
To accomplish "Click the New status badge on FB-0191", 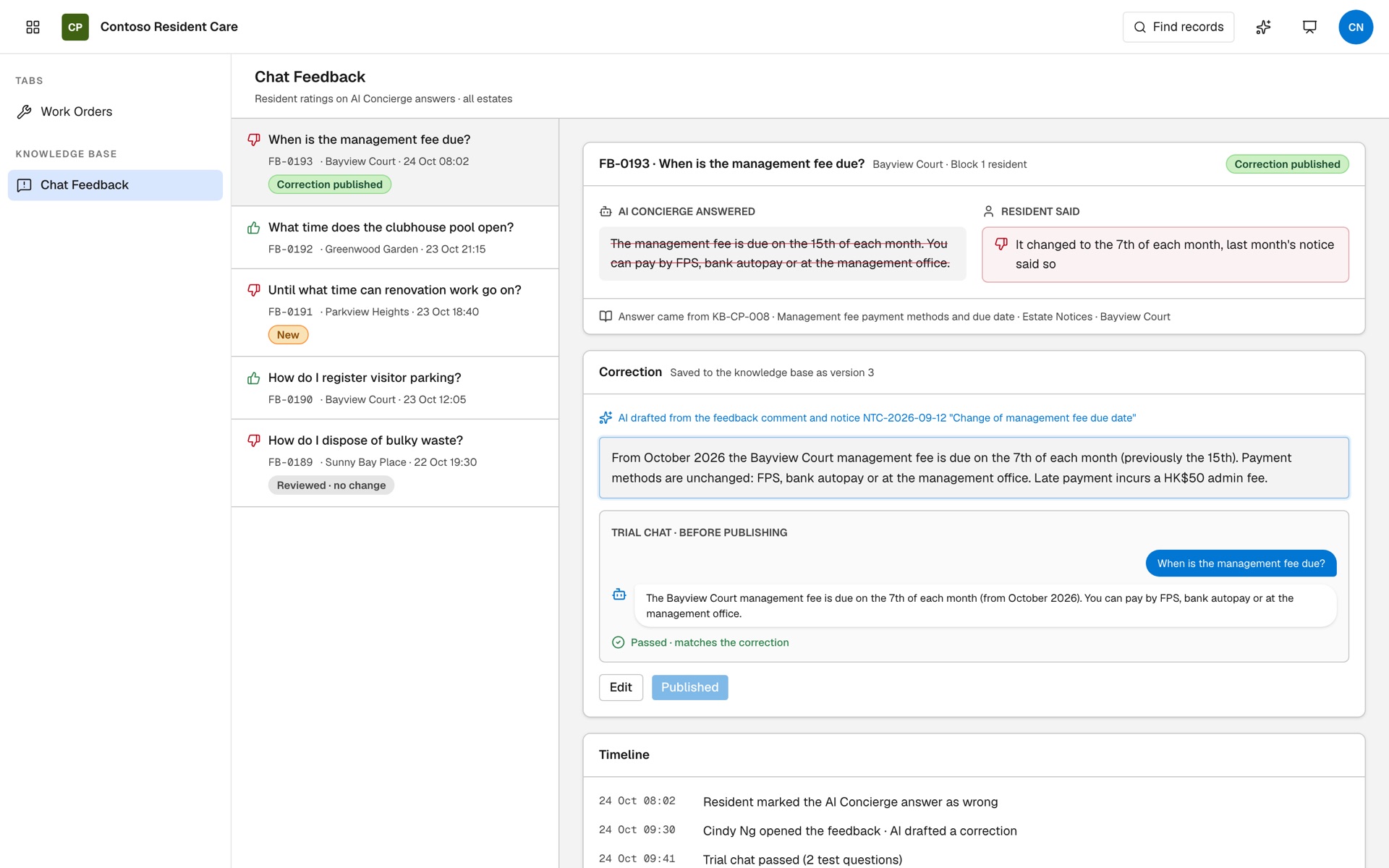I will 288,335.
